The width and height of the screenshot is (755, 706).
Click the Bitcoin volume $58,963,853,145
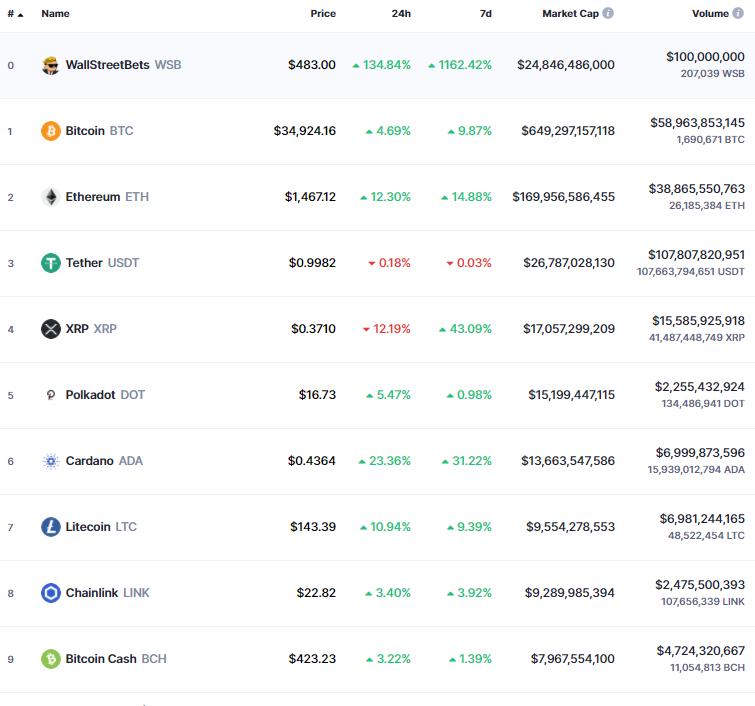[x=698, y=122]
